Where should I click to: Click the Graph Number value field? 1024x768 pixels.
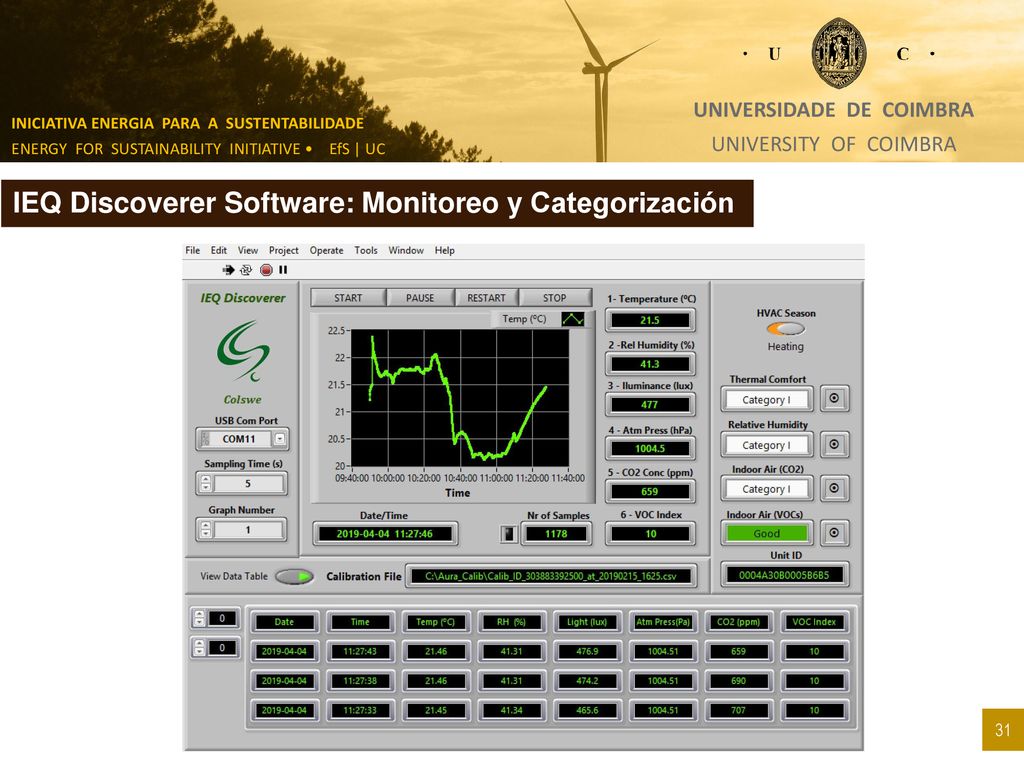tap(248, 530)
